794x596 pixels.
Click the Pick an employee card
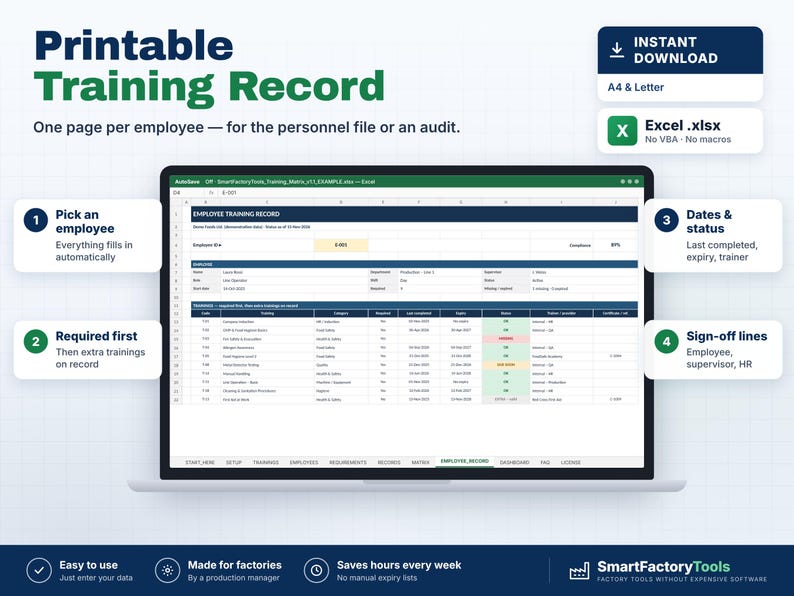point(88,235)
